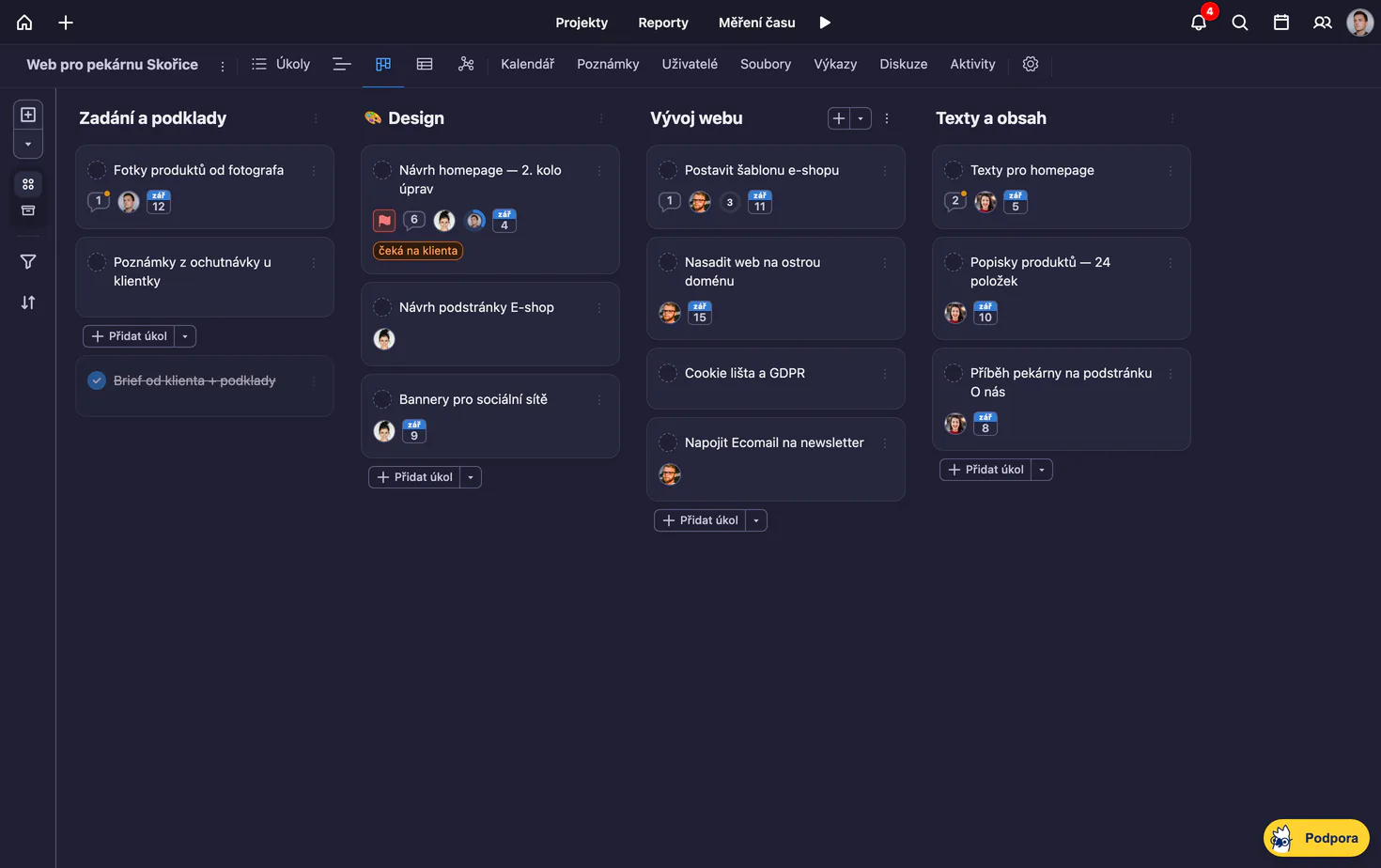
Task: Open the calendar icon in top bar
Action: pyautogui.click(x=1281, y=23)
